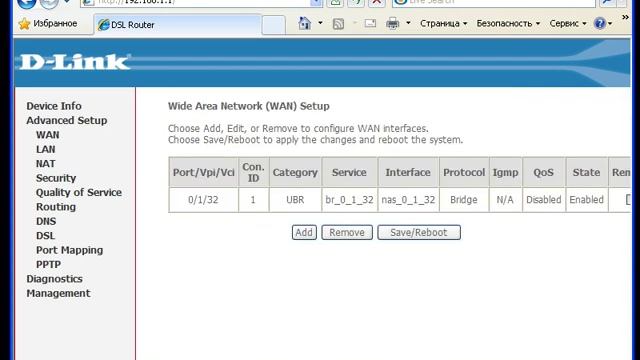Click the Protocol column header

464,172
